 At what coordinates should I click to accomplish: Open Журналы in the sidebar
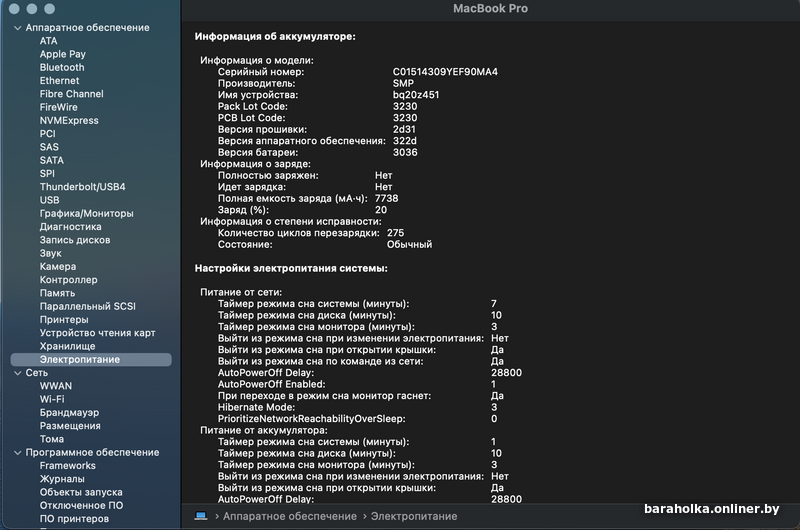coord(62,479)
